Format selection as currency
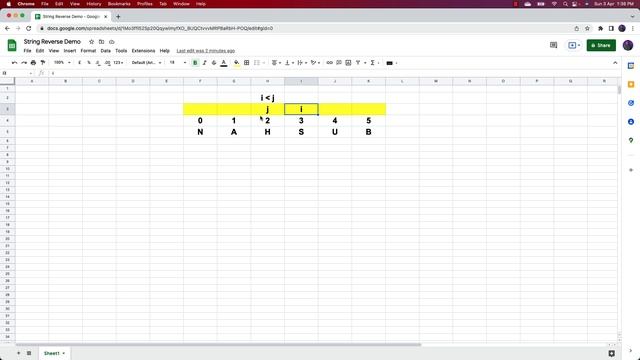The width and height of the screenshot is (640, 360). coord(80,63)
